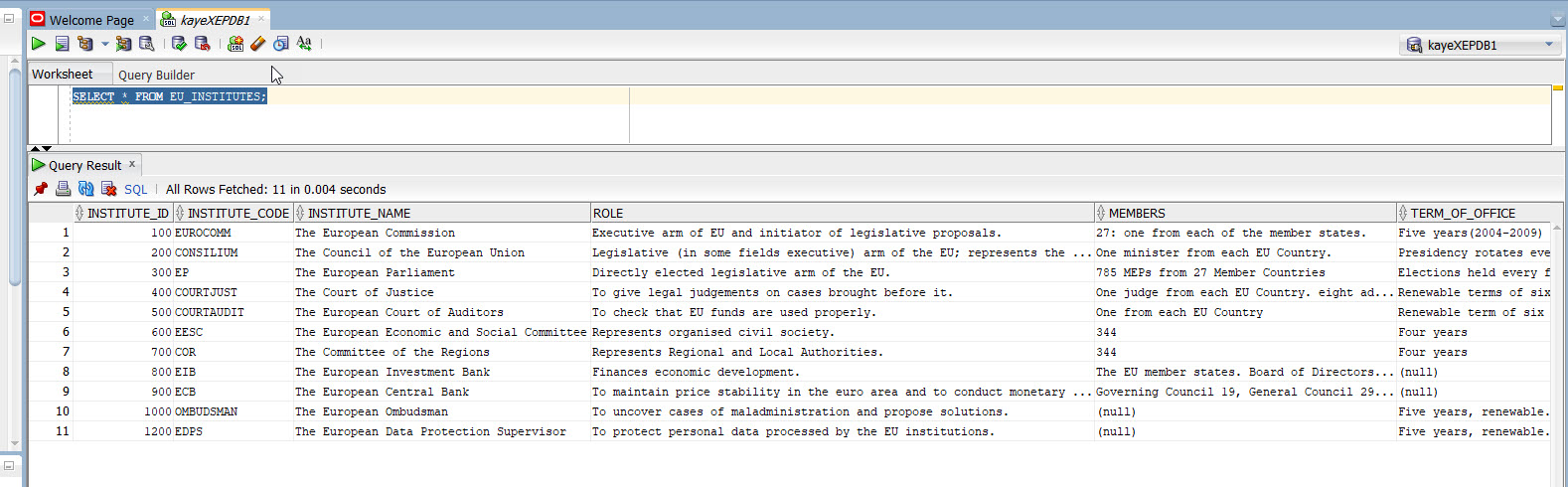
Task: Sort by the INSTITUTE_ID column header
Action: tap(123, 213)
